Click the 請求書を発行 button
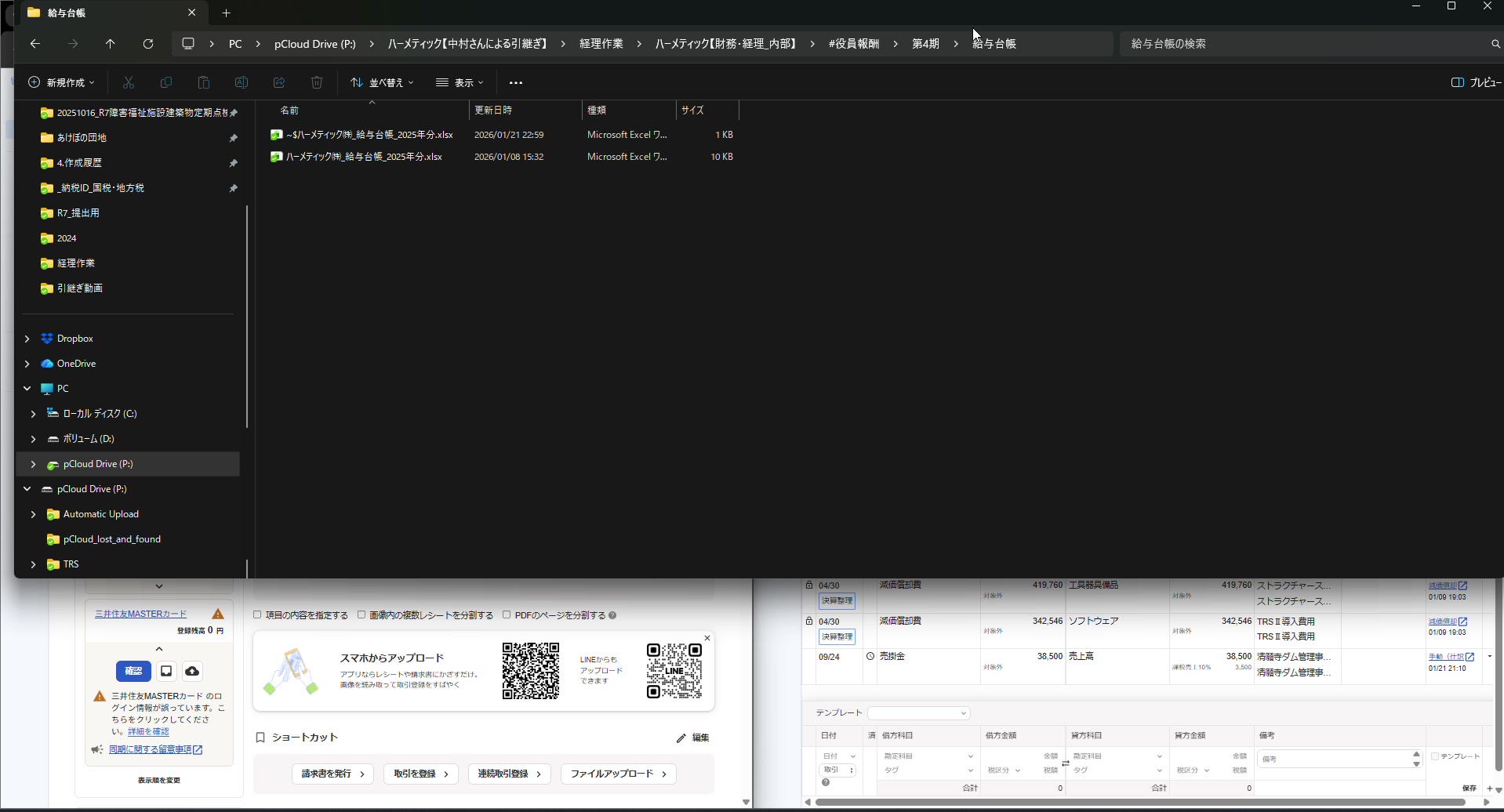This screenshot has height=812, width=1504. pos(332,774)
